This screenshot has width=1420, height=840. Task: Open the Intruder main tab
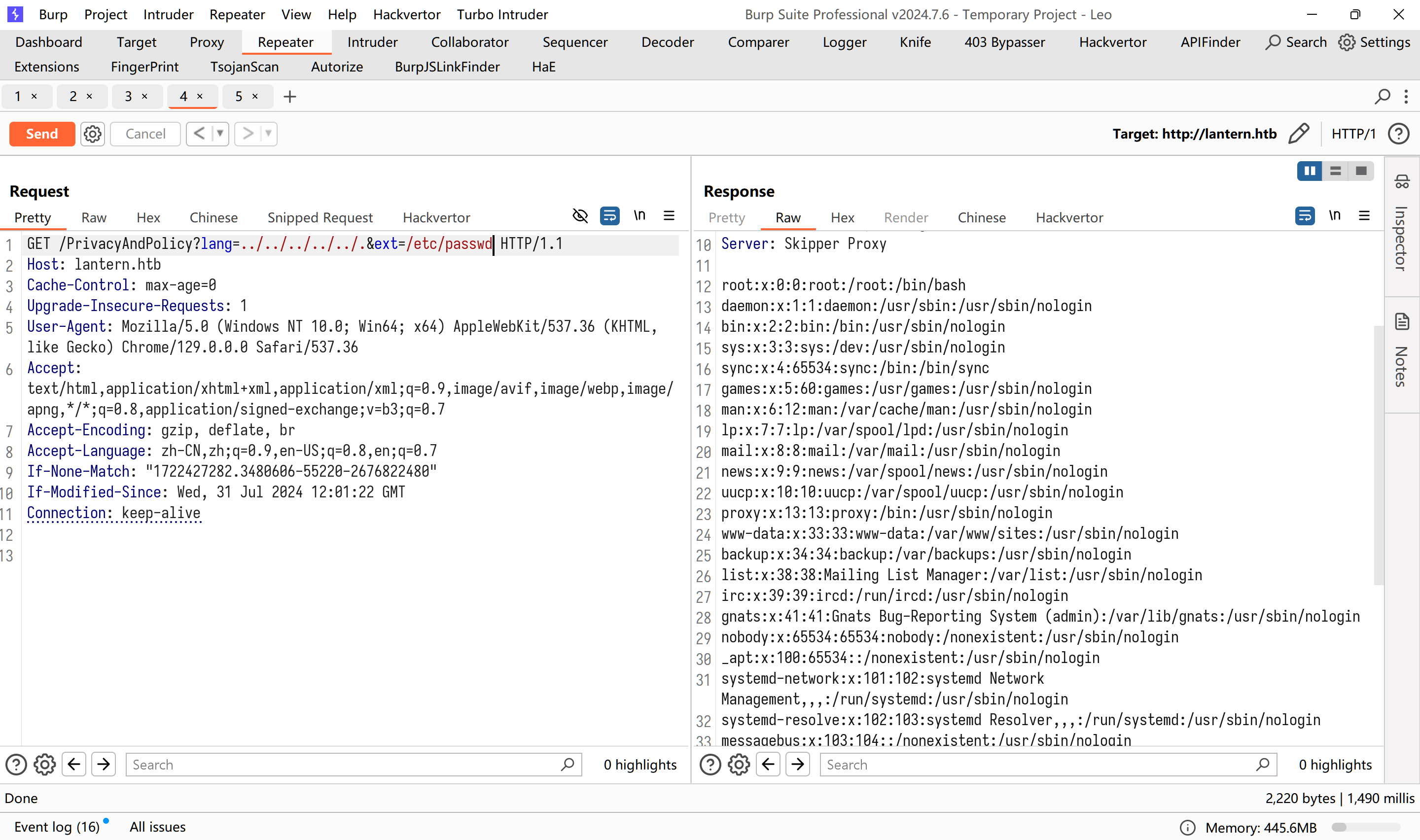372,42
